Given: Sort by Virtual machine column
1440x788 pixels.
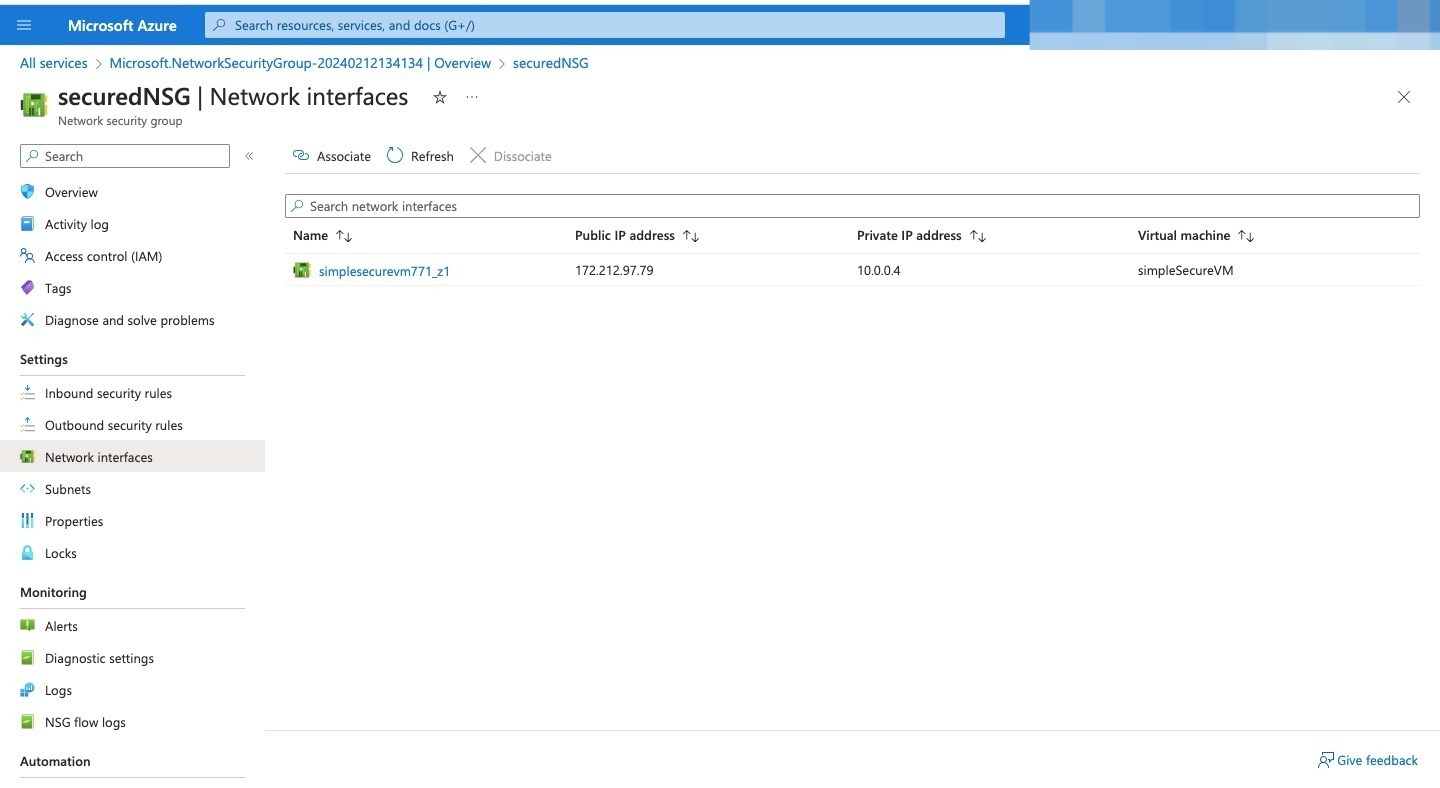Looking at the screenshot, I should 1196,236.
